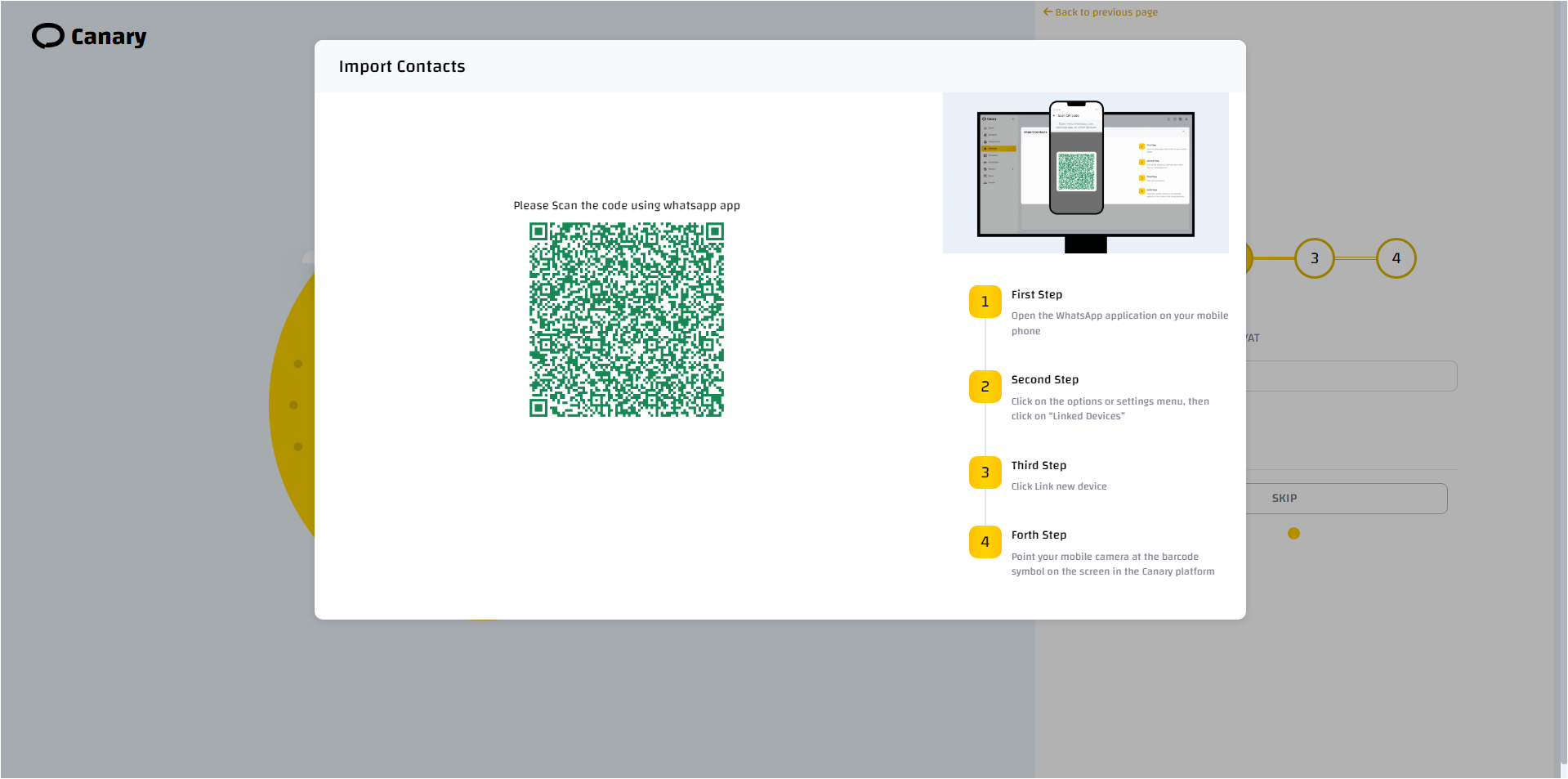Focus the input field behind the dialog
Image resolution: width=1568 pixels, height=779 pixels.
tap(1351, 376)
